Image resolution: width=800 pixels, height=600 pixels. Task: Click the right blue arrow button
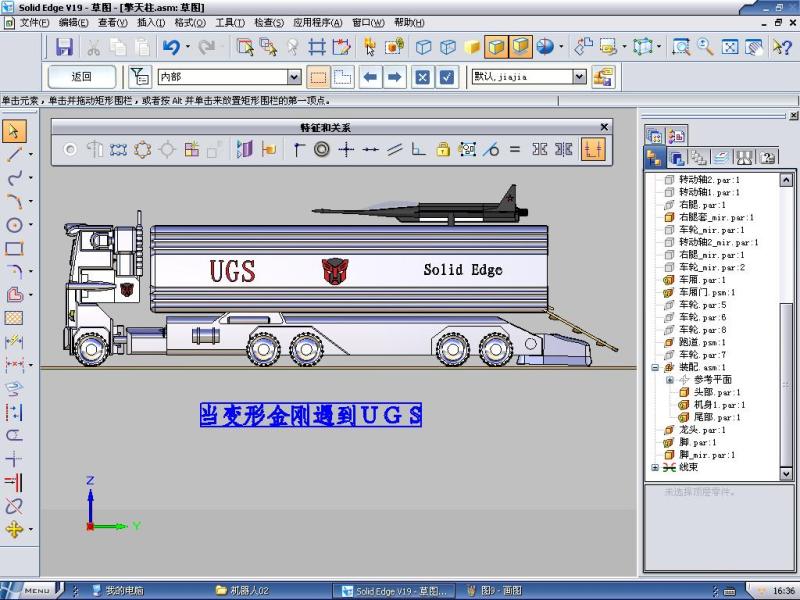tap(394, 77)
